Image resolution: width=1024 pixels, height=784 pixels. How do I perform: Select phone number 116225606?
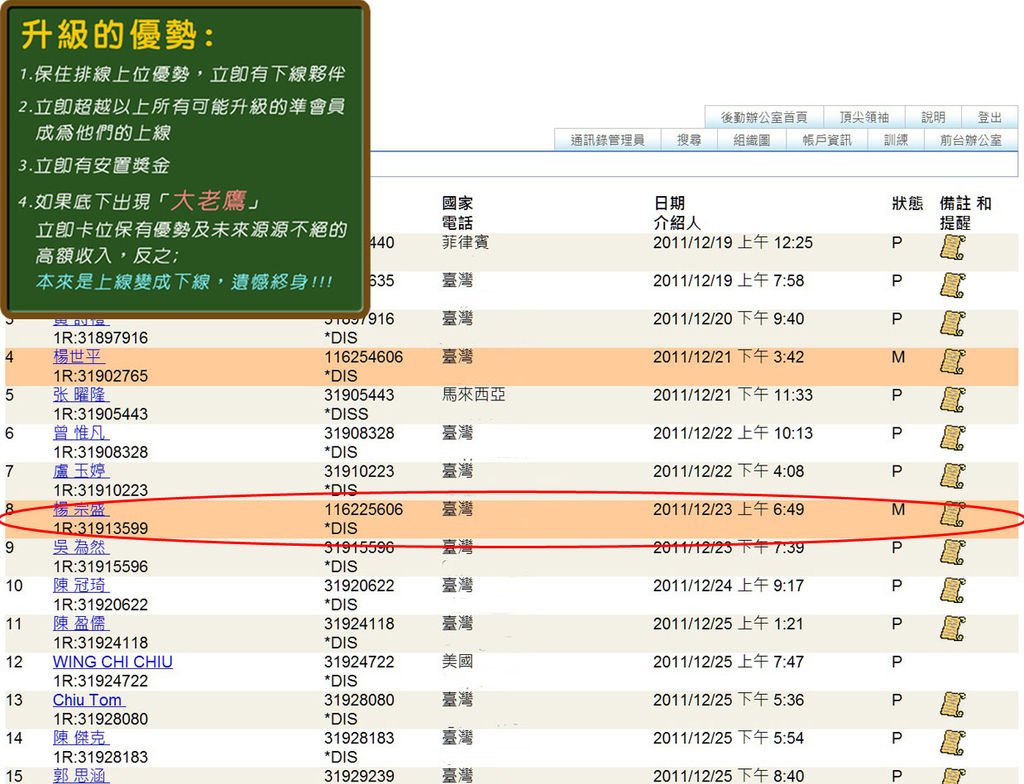coord(364,509)
